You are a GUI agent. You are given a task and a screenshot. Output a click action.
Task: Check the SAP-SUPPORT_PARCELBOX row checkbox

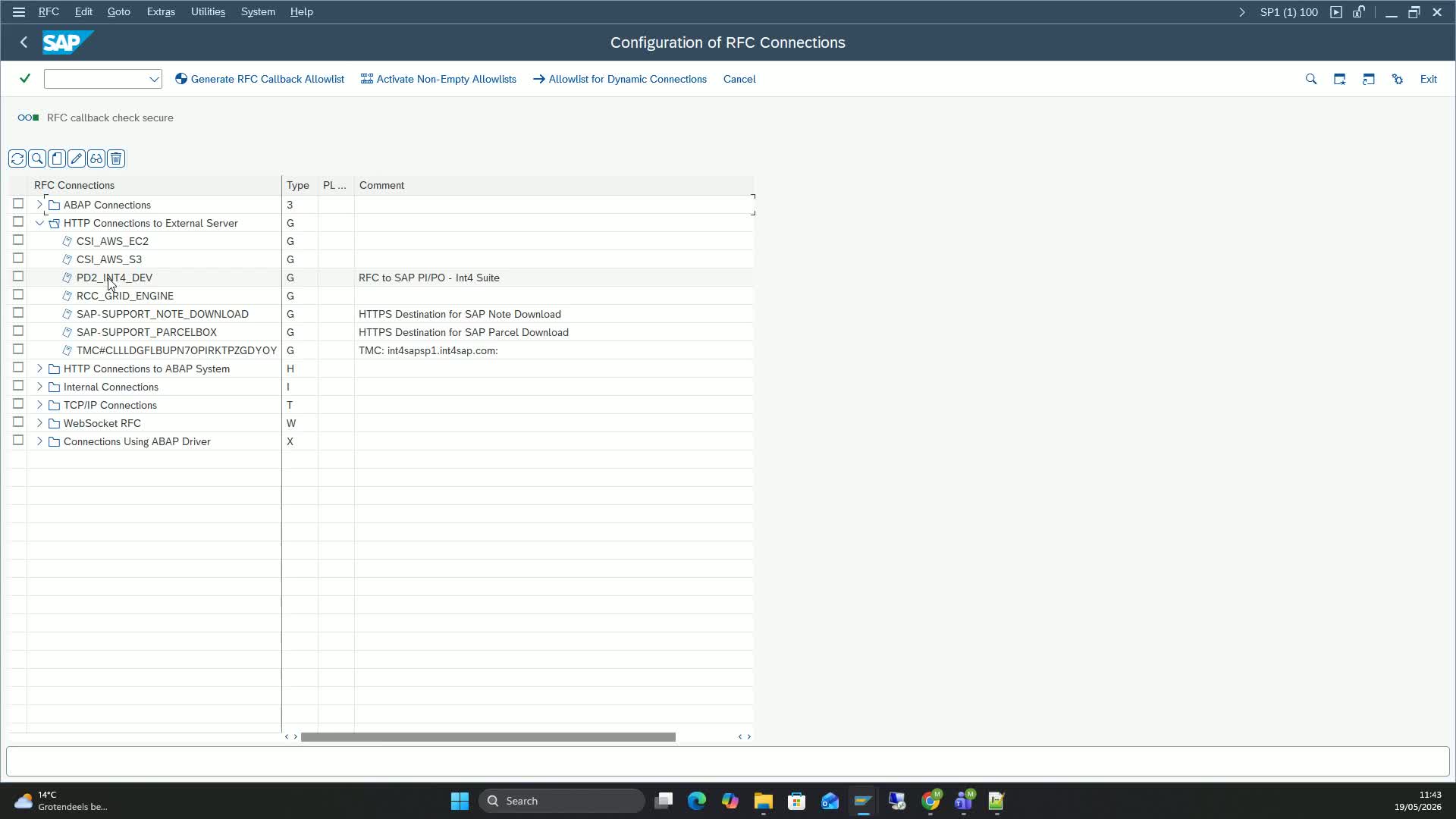point(18,331)
